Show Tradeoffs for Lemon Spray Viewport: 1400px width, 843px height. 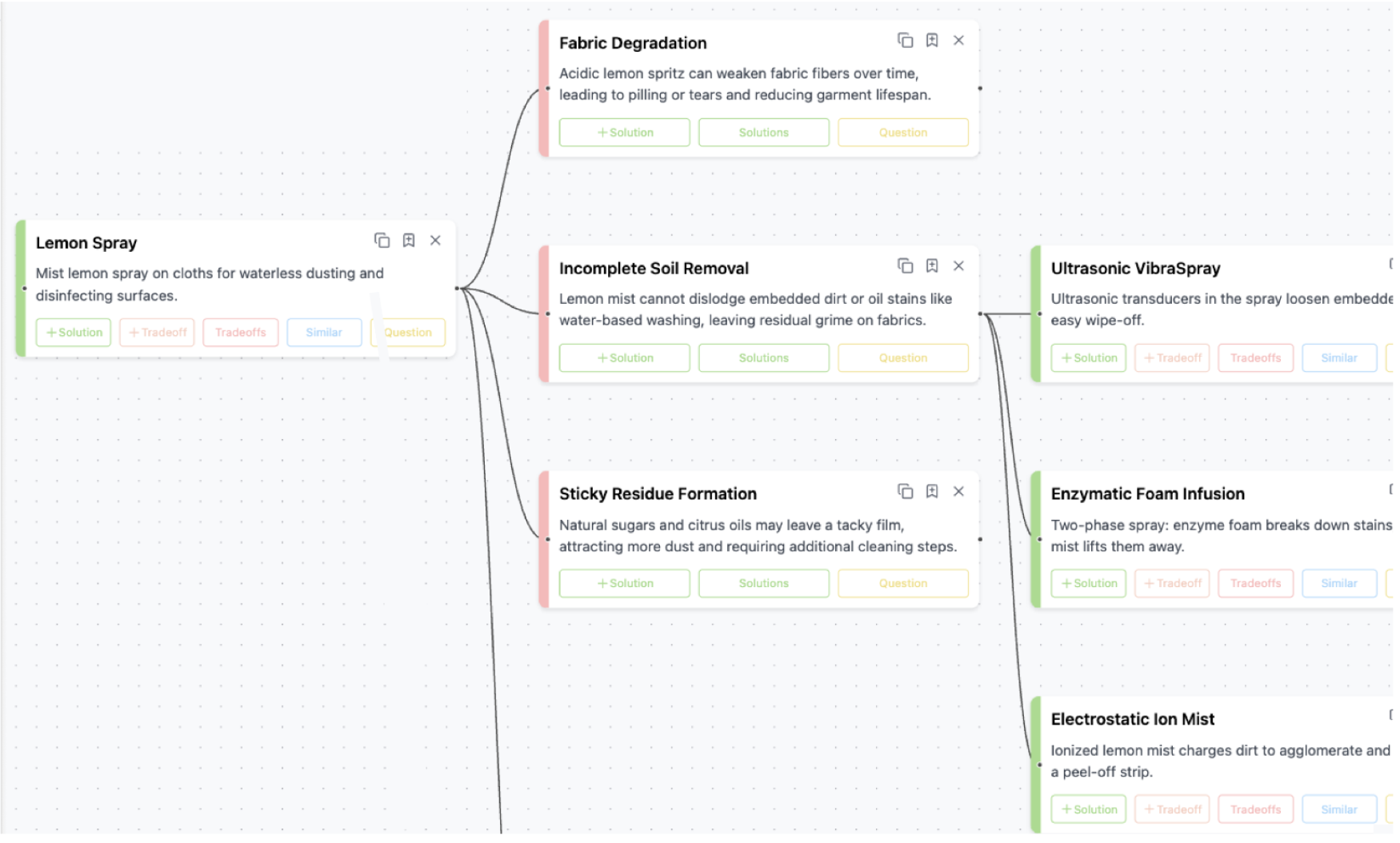coord(240,333)
